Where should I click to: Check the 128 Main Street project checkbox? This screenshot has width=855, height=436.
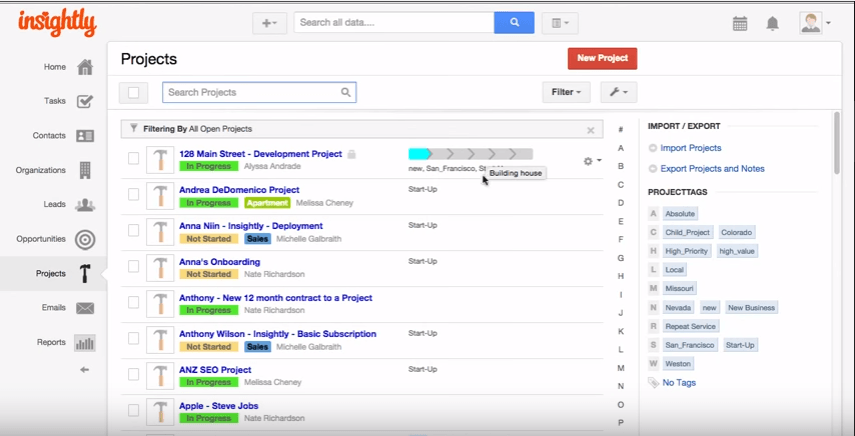[x=134, y=159]
